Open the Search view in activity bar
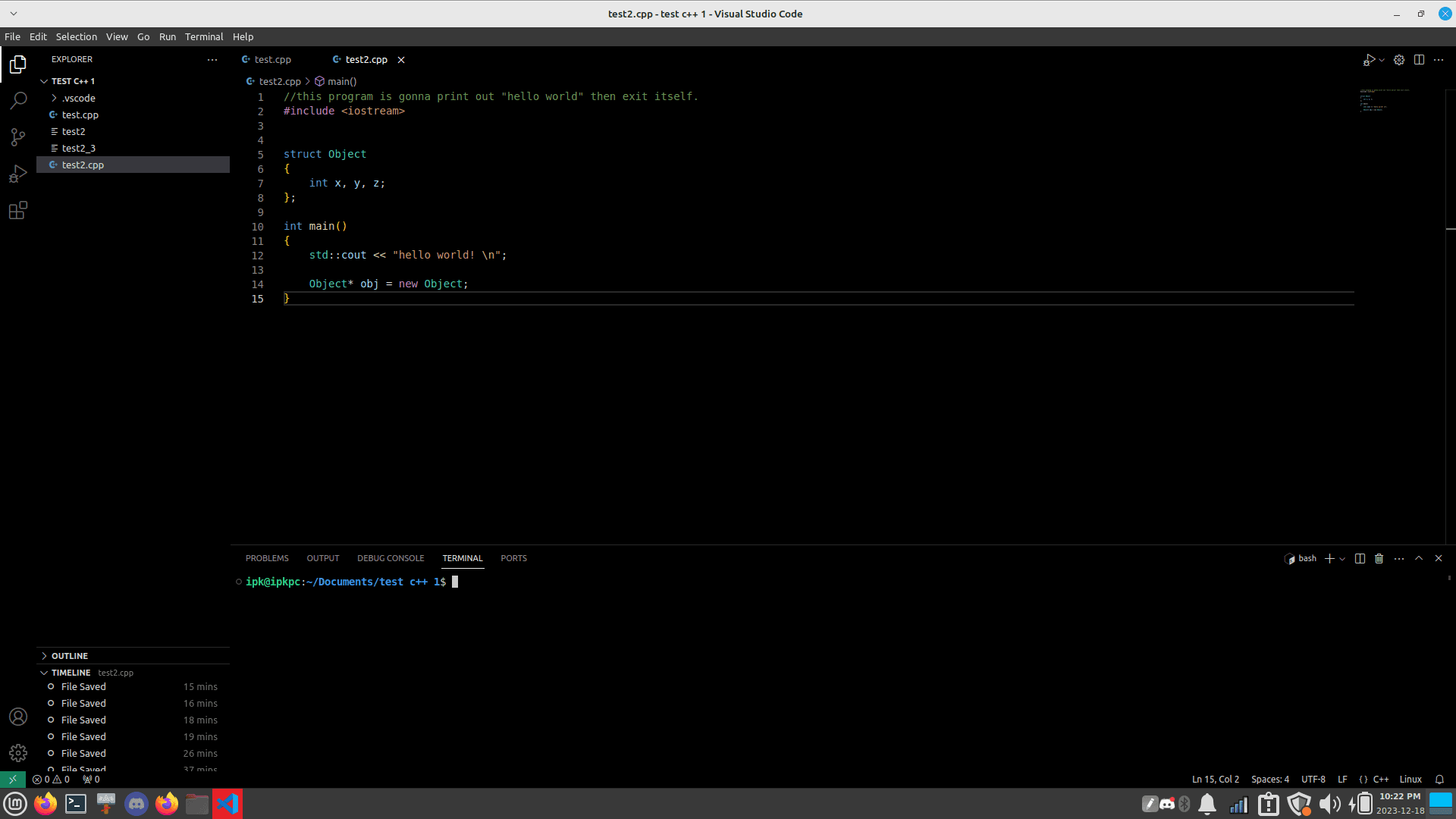Image resolution: width=1456 pixels, height=819 pixels. pos(18,100)
